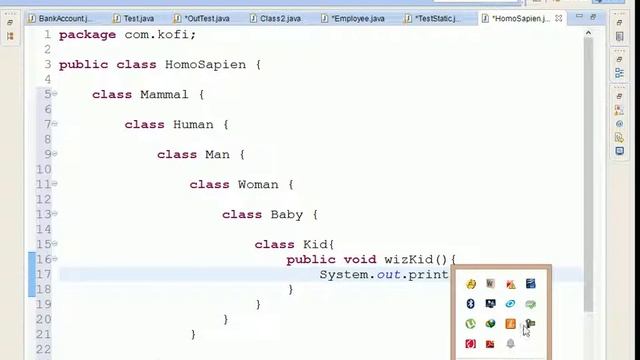640x360 pixels.
Task: Click the gray W tray icon
Action: point(490,284)
